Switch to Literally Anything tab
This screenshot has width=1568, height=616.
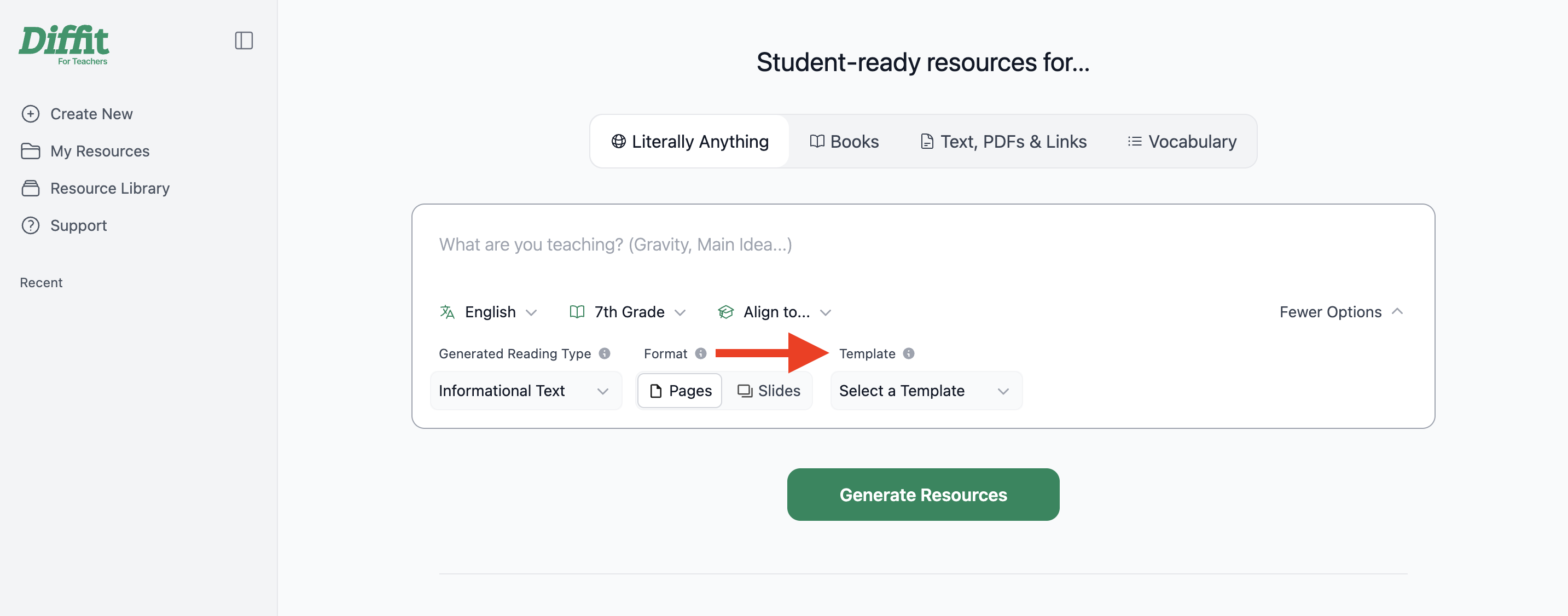point(690,141)
